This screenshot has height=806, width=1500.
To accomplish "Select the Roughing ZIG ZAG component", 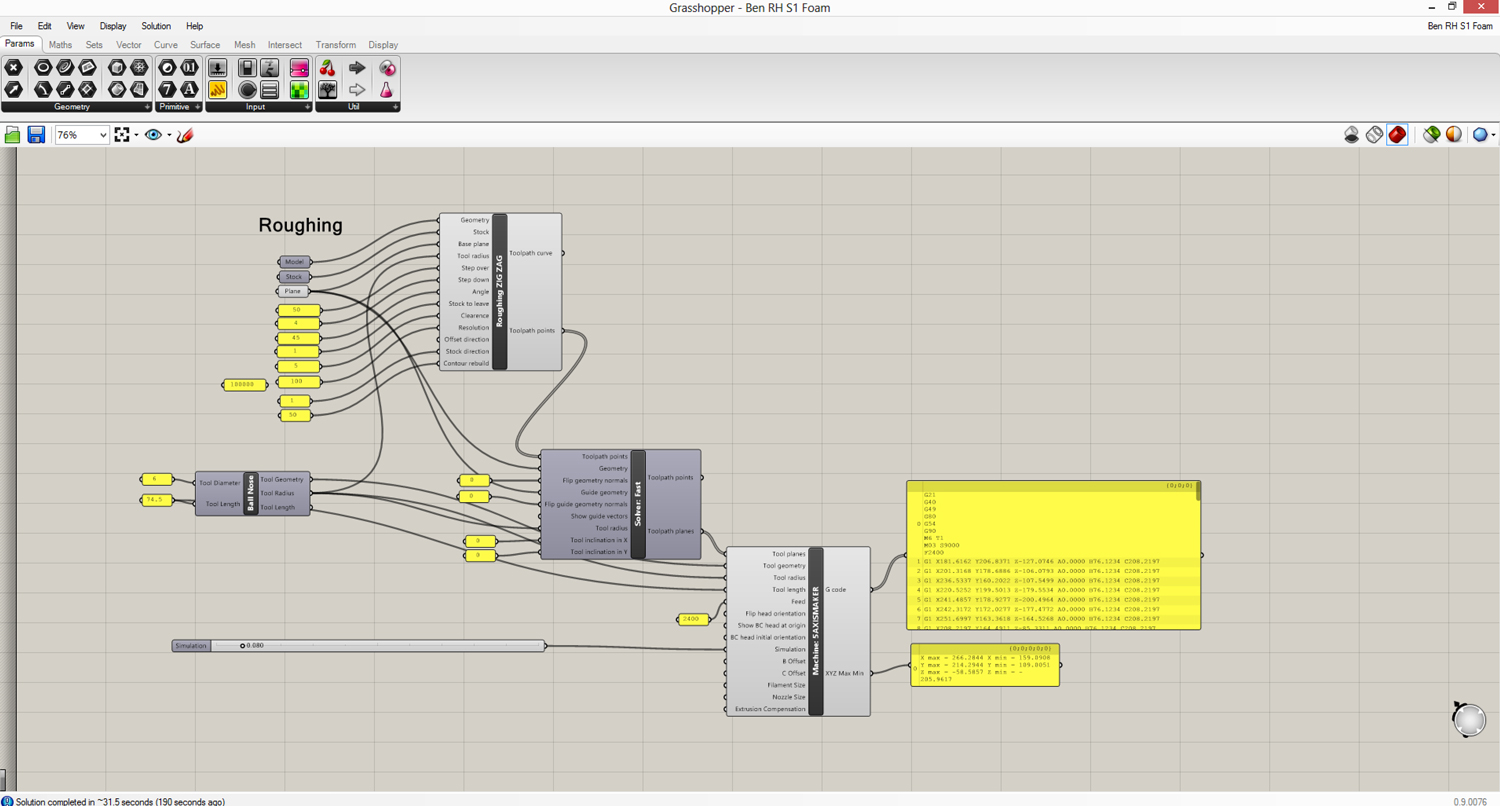I will (x=500, y=291).
